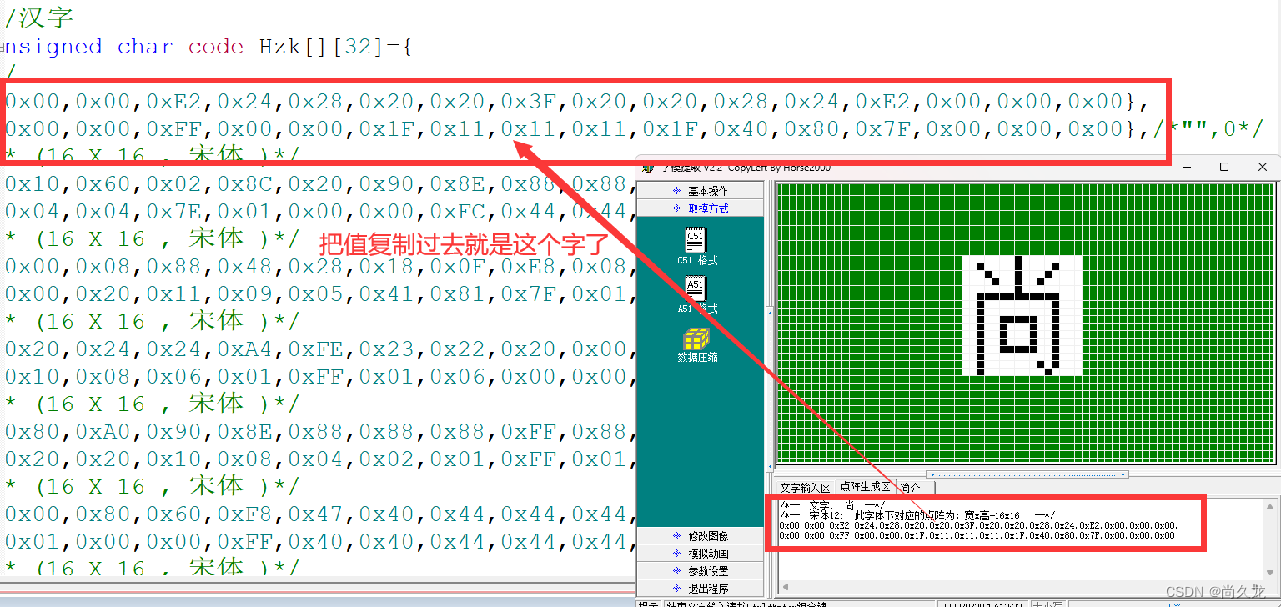The height and width of the screenshot is (608, 1281).
Task: Expand the 模拟动画 sidebar section
Action: (700, 554)
